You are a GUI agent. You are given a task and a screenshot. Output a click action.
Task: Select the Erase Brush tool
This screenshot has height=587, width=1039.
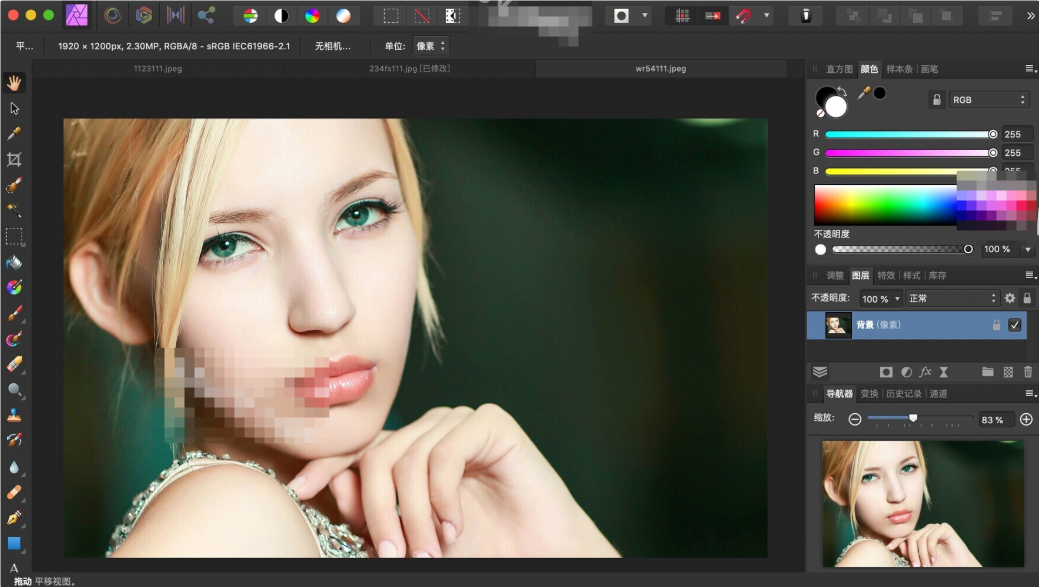pyautogui.click(x=14, y=364)
